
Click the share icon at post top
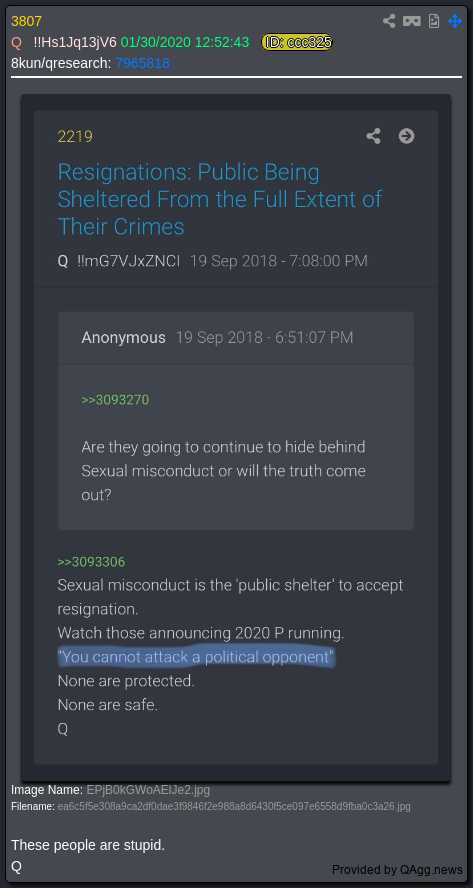[x=389, y=21]
